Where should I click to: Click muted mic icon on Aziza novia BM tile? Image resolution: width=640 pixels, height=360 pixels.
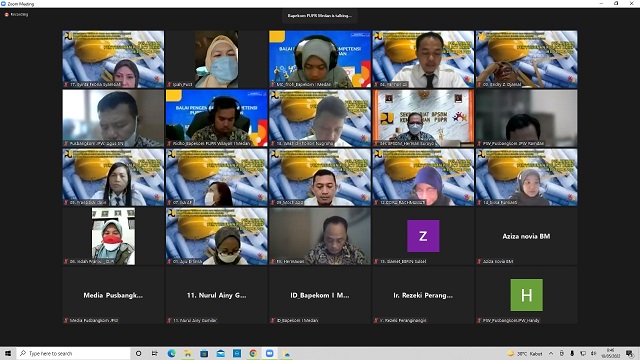[x=479, y=261]
